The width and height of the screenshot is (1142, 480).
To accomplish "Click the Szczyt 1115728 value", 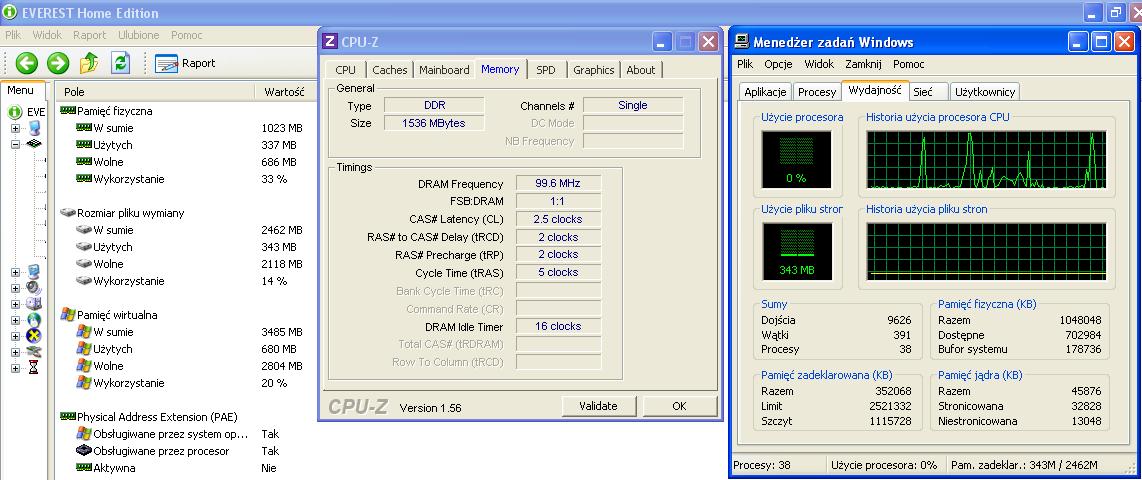I will pos(889,421).
